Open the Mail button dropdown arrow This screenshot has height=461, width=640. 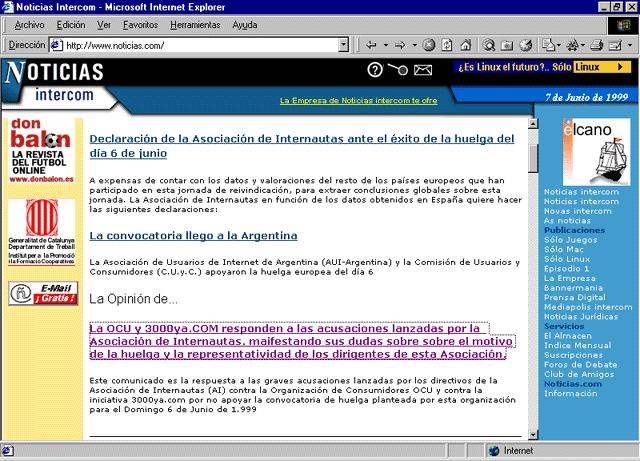559,45
